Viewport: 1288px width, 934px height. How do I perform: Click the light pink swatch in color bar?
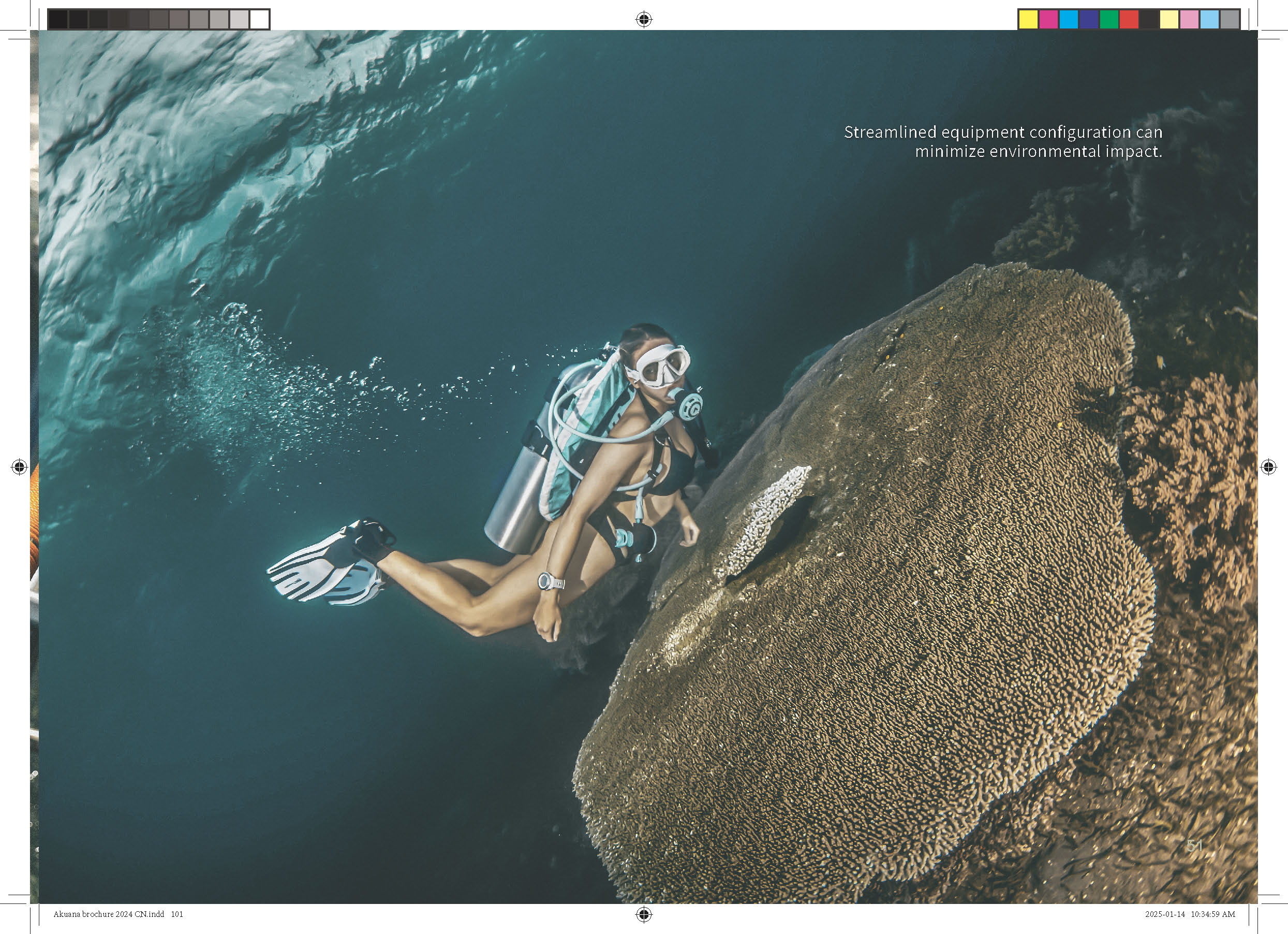tap(1189, 19)
